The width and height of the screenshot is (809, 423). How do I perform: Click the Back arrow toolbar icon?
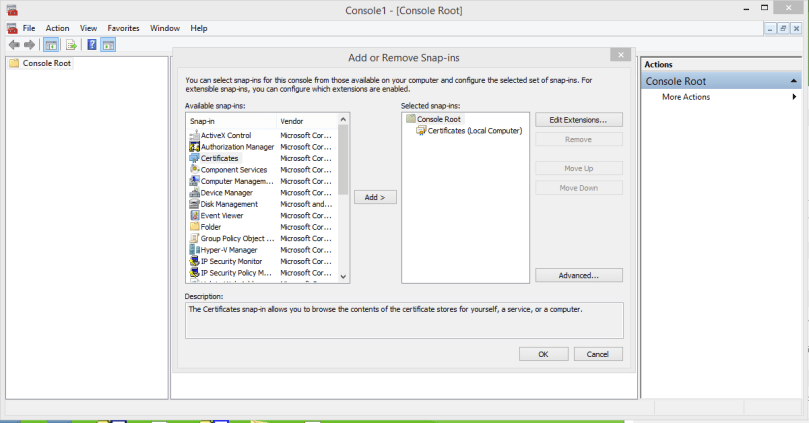click(14, 45)
